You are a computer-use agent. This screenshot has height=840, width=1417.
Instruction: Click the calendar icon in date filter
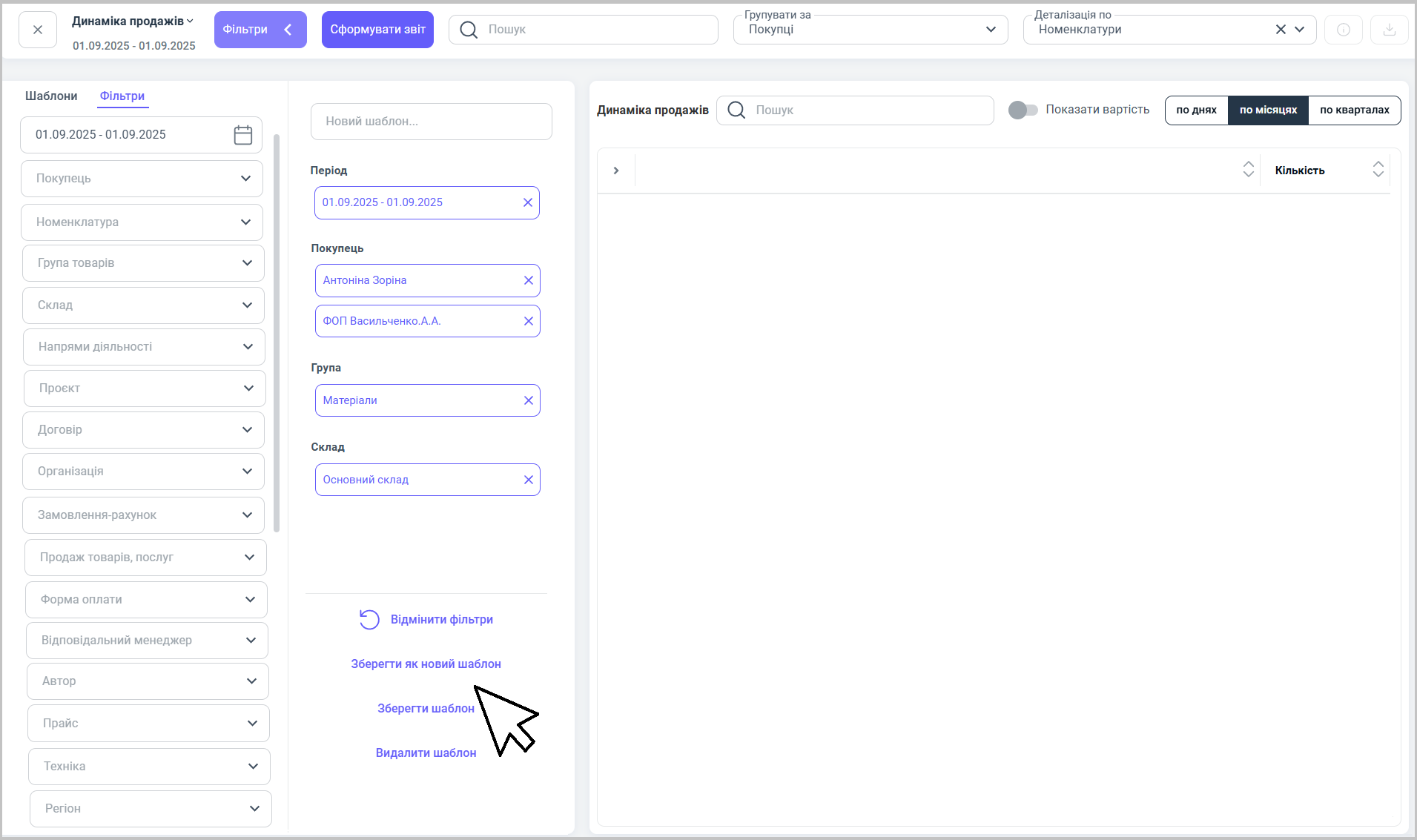click(x=242, y=135)
